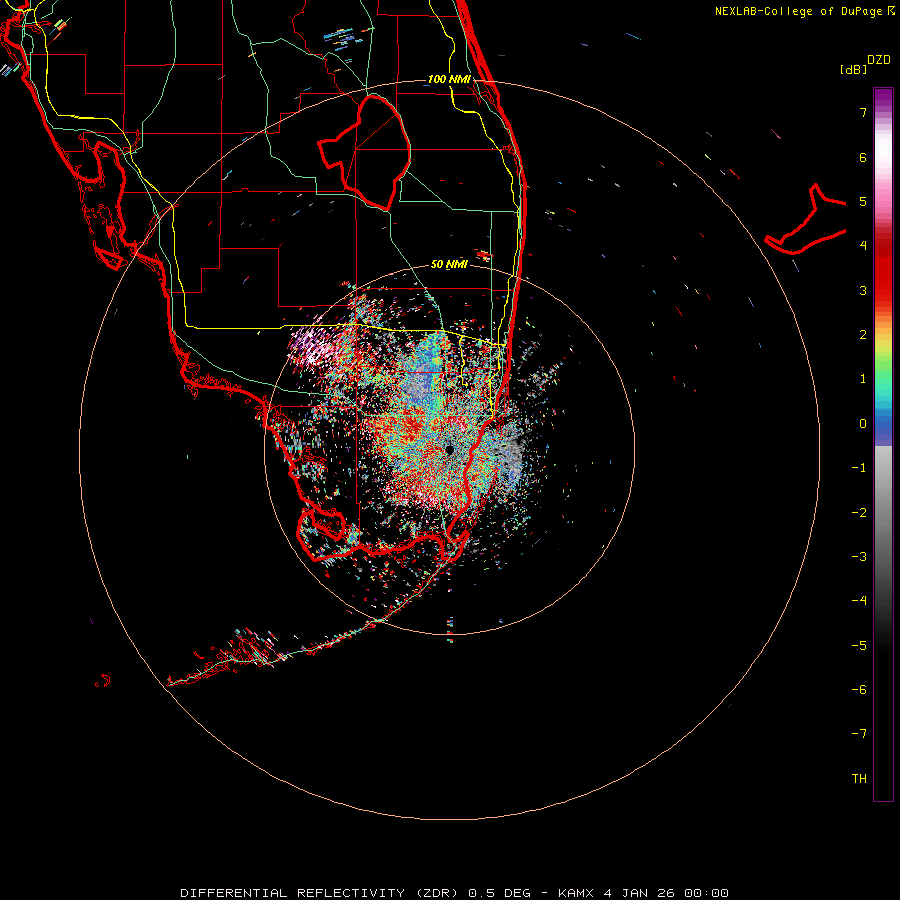Click the KAMX station identifier in the caption

pyautogui.click(x=576, y=893)
